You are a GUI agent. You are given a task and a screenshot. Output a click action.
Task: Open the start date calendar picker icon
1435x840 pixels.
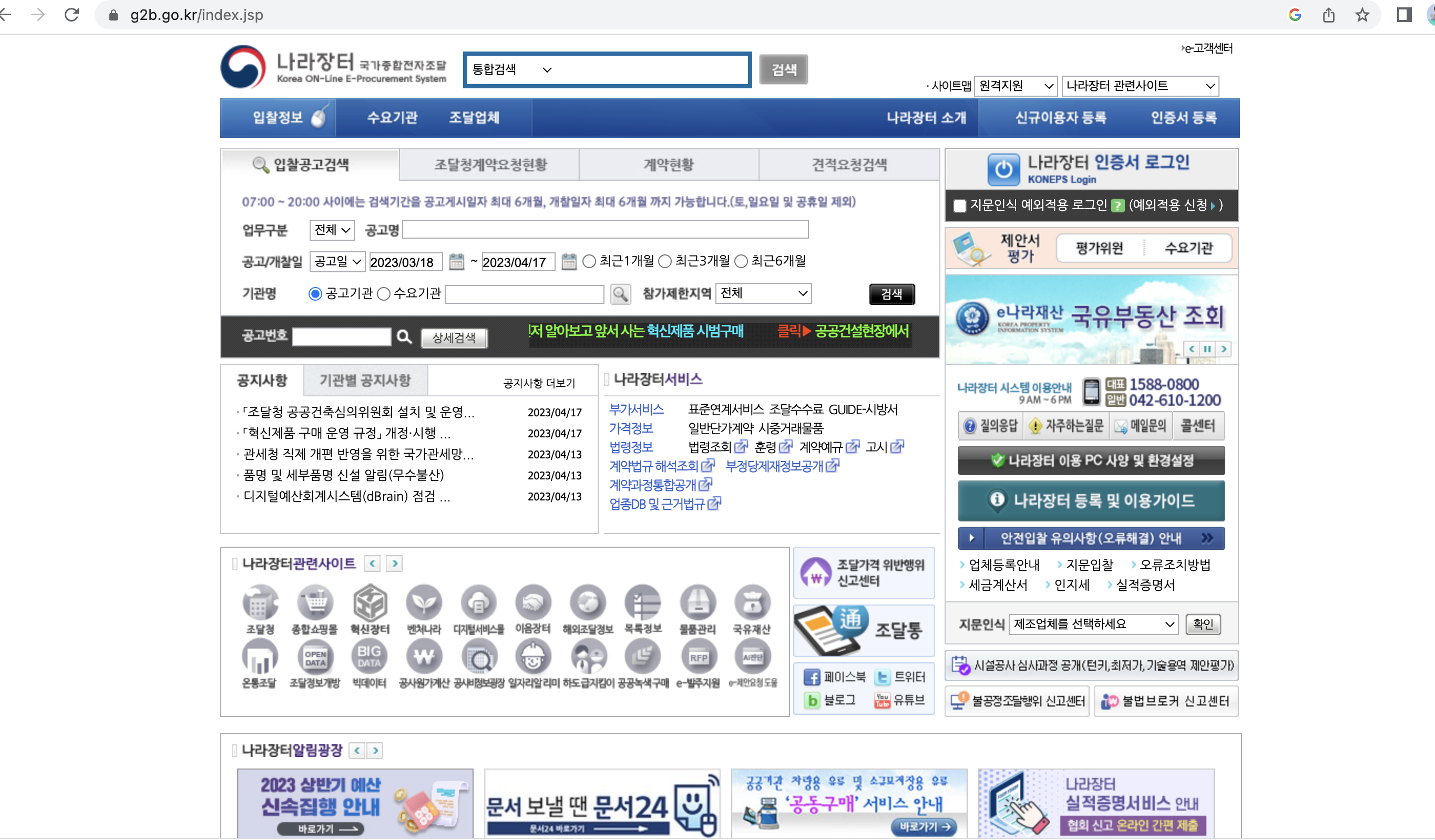[457, 262]
